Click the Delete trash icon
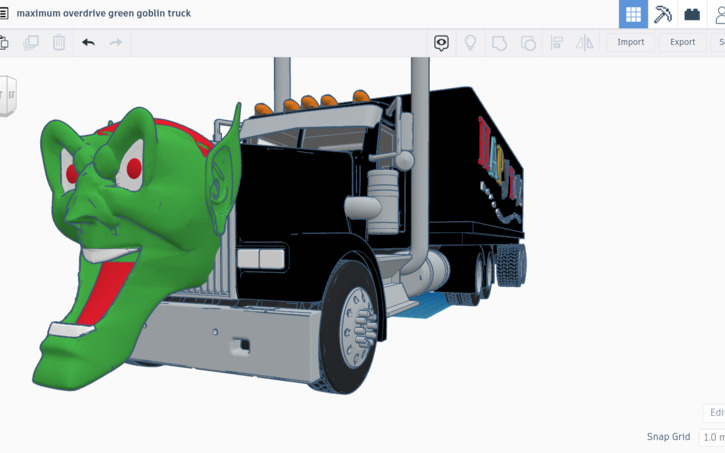725x453 pixels. (59, 43)
